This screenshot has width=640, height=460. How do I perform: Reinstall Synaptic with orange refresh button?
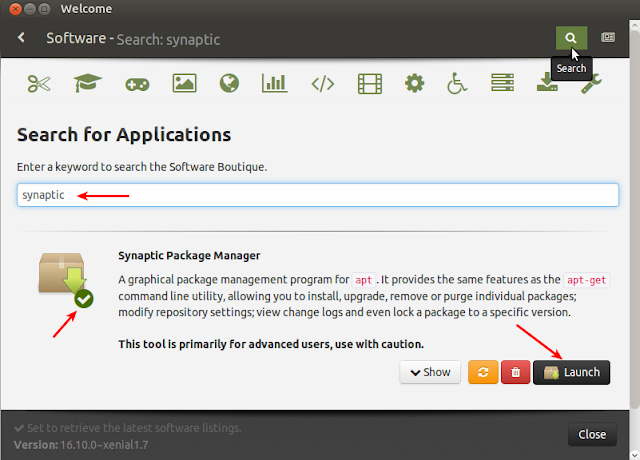483,372
